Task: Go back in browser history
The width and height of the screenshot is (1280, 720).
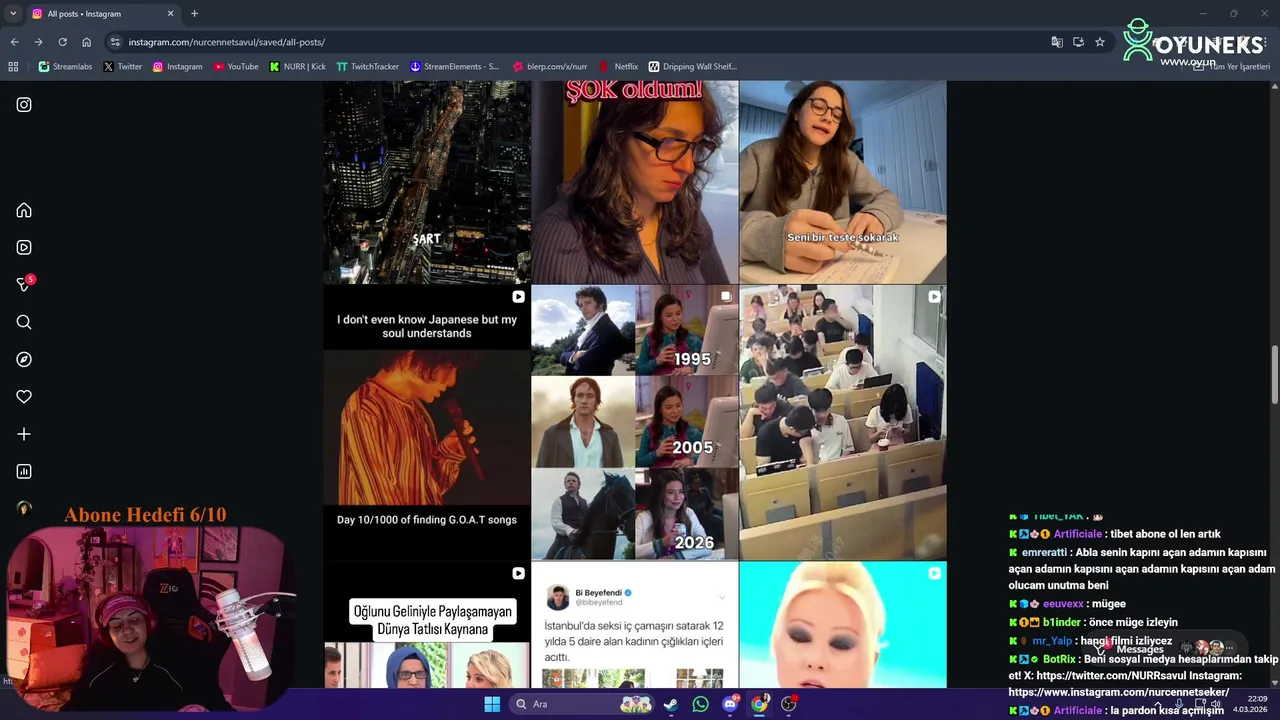Action: tap(14, 42)
